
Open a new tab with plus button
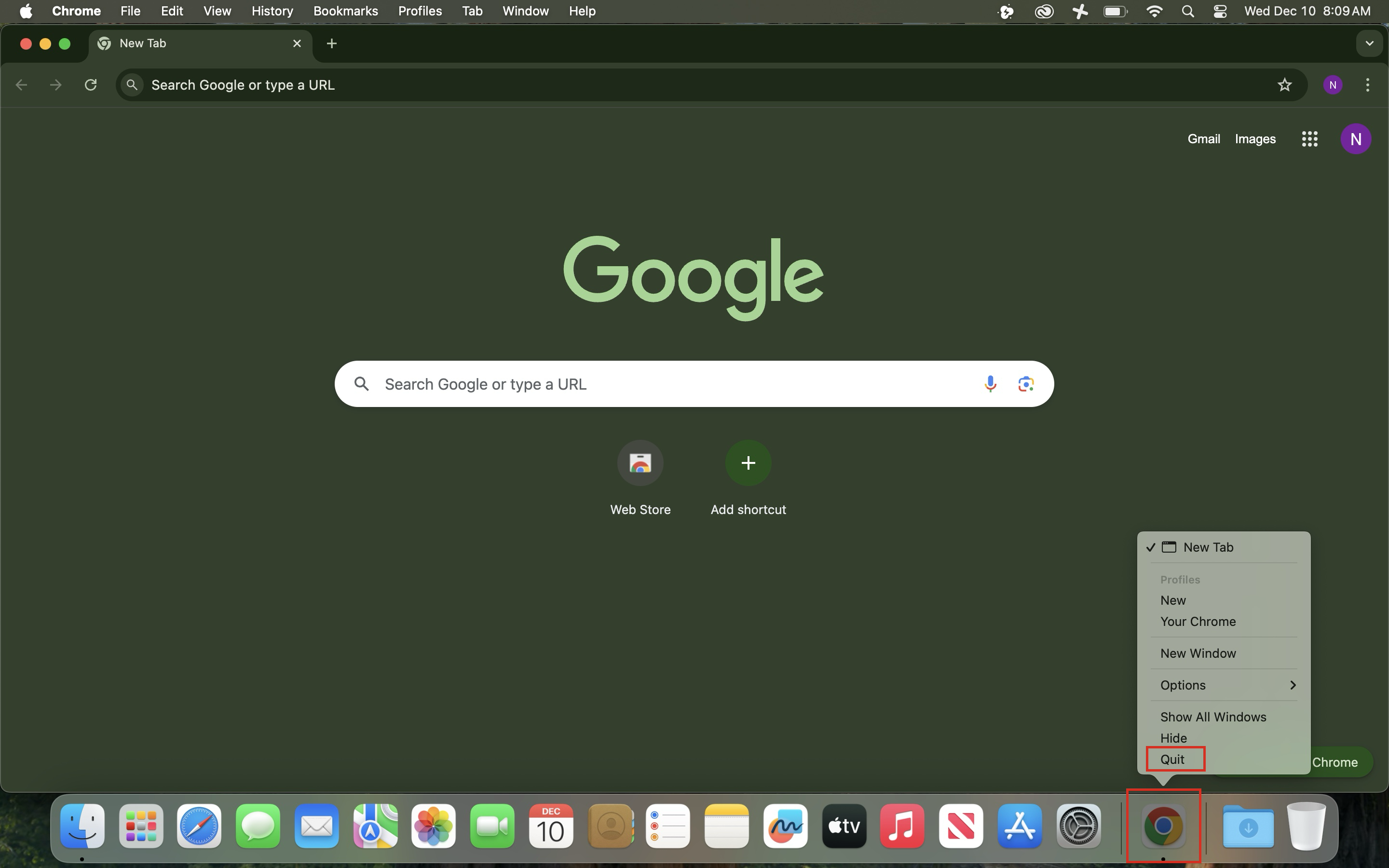[331, 43]
